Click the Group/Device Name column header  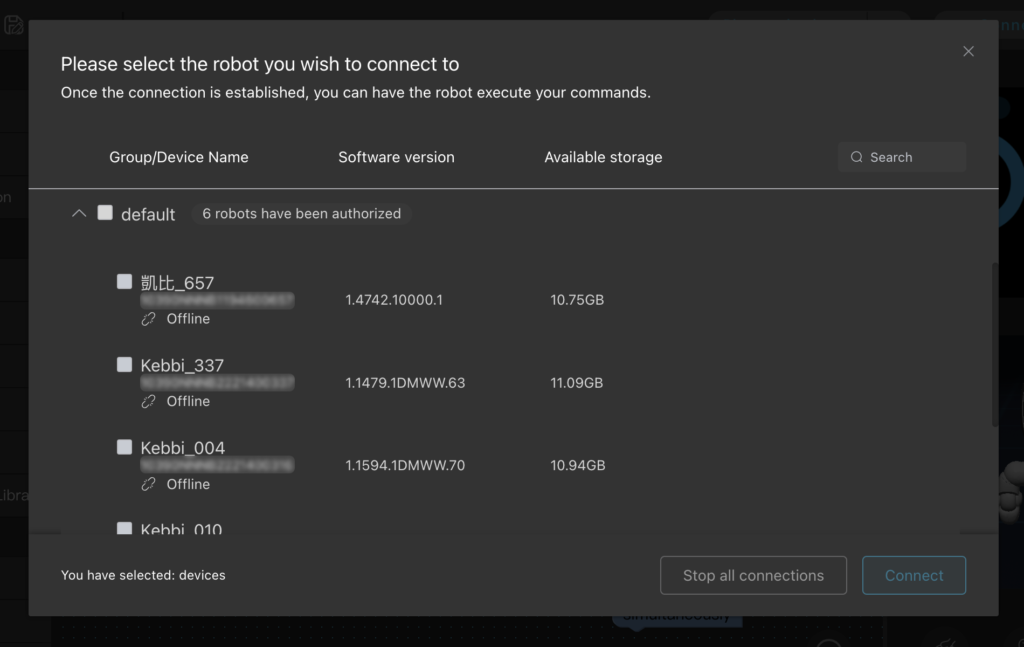tap(179, 157)
